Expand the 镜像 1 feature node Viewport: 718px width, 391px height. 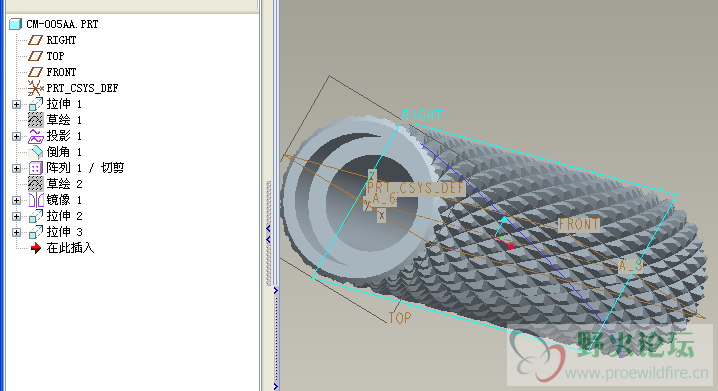(16, 201)
